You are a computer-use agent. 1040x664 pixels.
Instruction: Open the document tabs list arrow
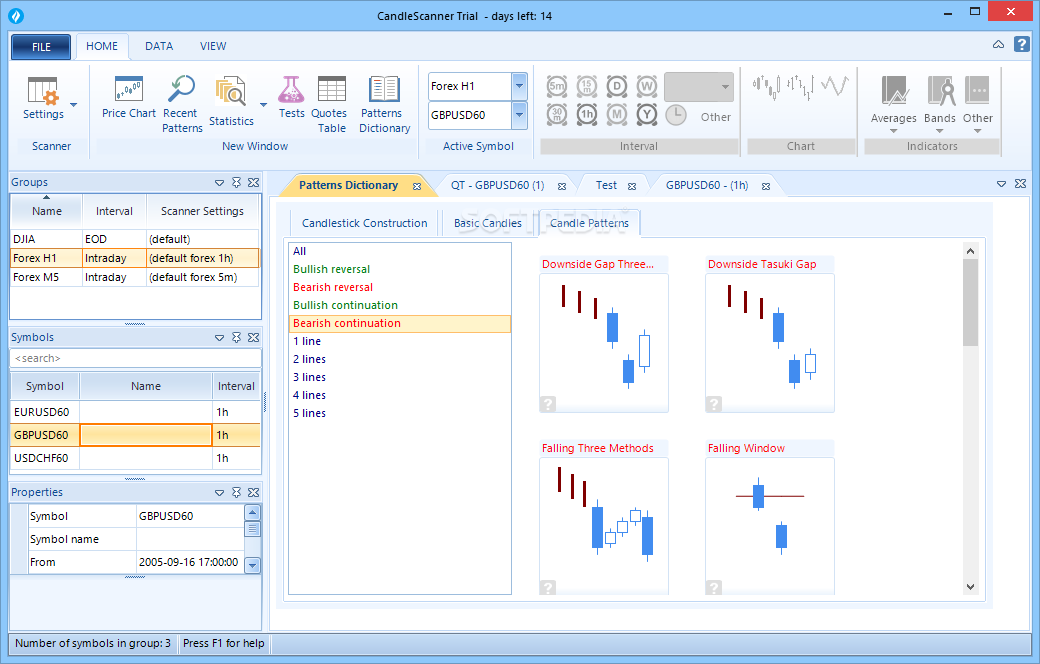[1002, 184]
